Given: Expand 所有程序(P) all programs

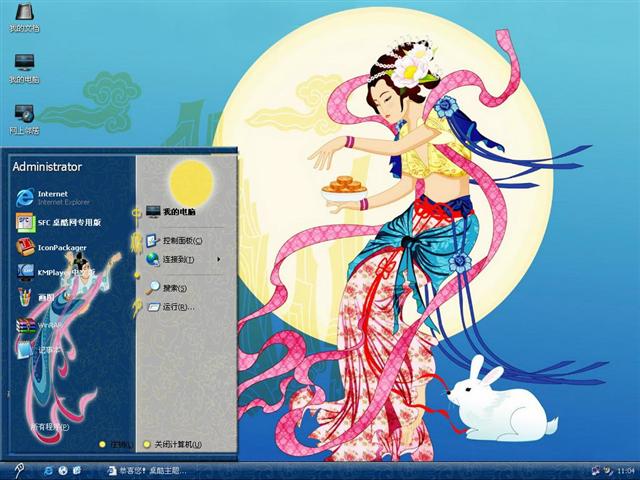Looking at the screenshot, I should 50,427.
